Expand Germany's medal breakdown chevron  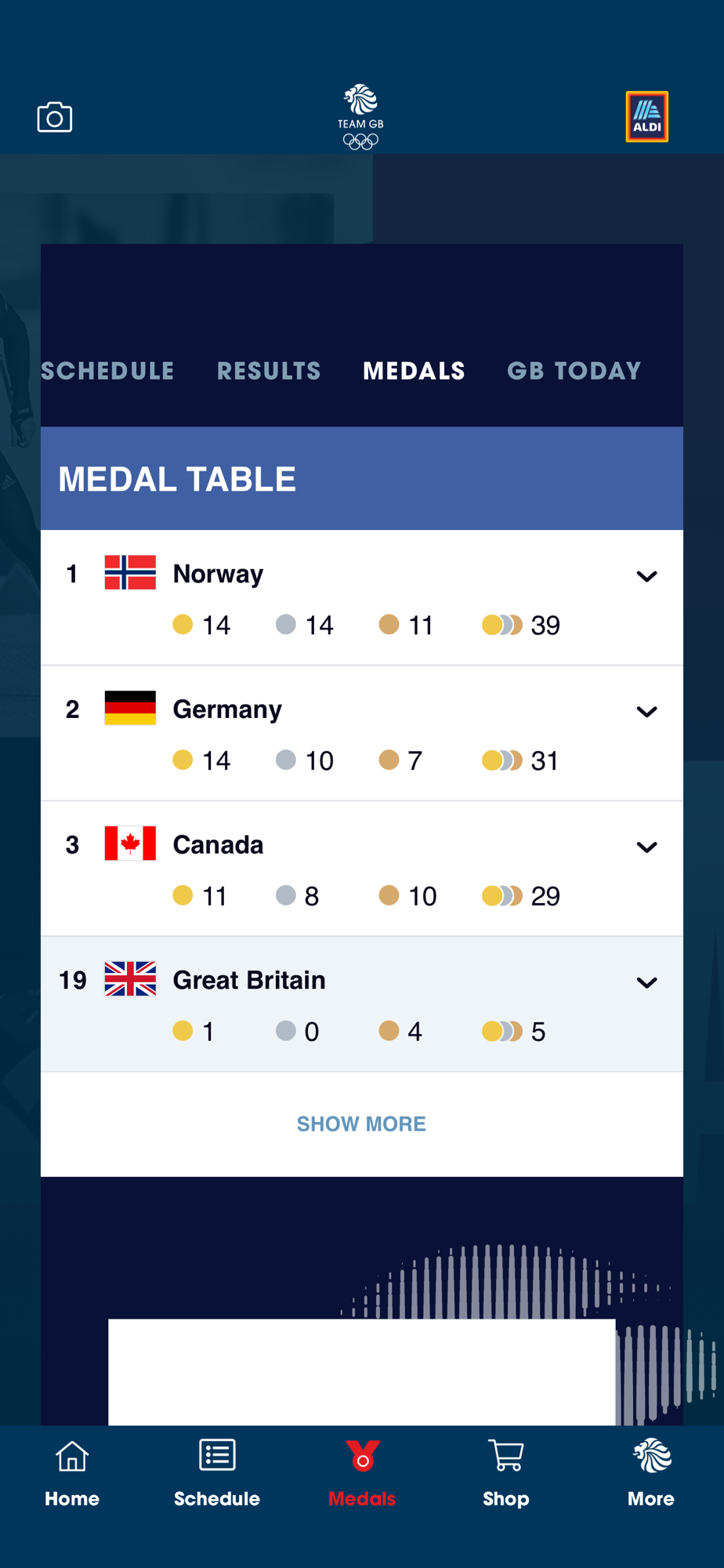point(646,712)
